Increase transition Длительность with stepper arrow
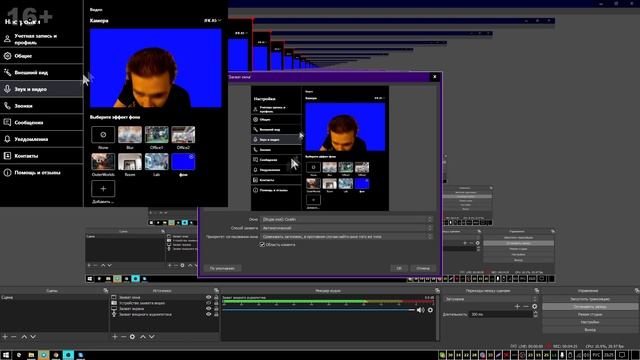The height and width of the screenshot is (360, 640). pyautogui.click(x=535, y=313)
